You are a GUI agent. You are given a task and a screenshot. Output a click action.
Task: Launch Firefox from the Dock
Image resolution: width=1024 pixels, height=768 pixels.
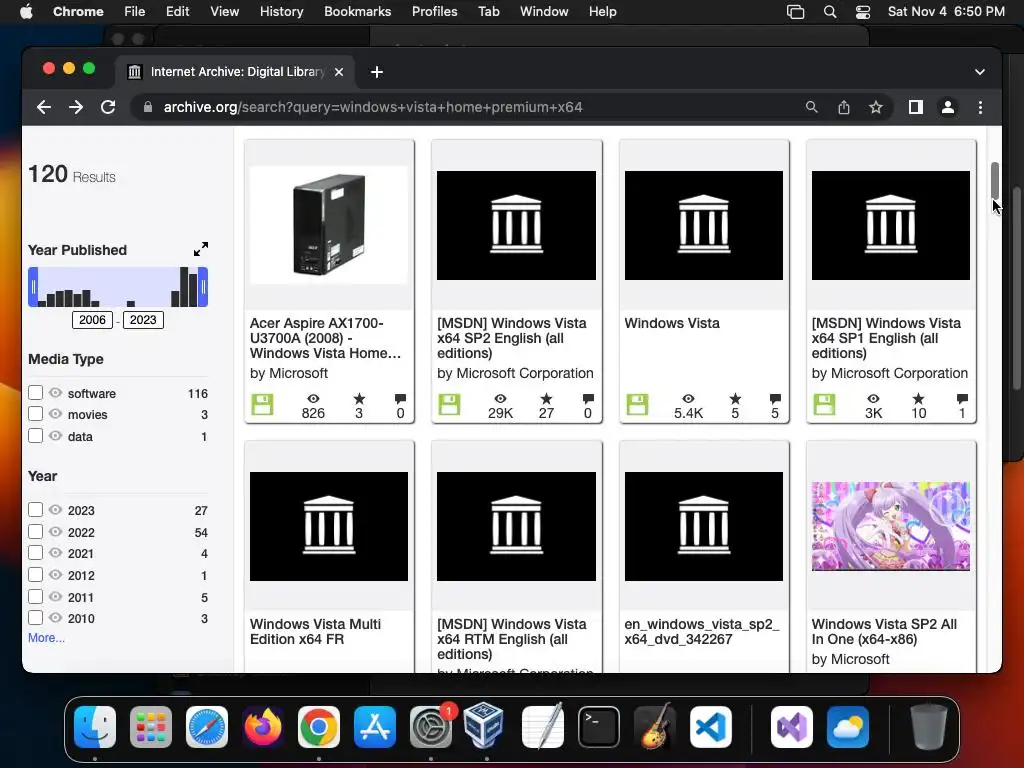(263, 727)
